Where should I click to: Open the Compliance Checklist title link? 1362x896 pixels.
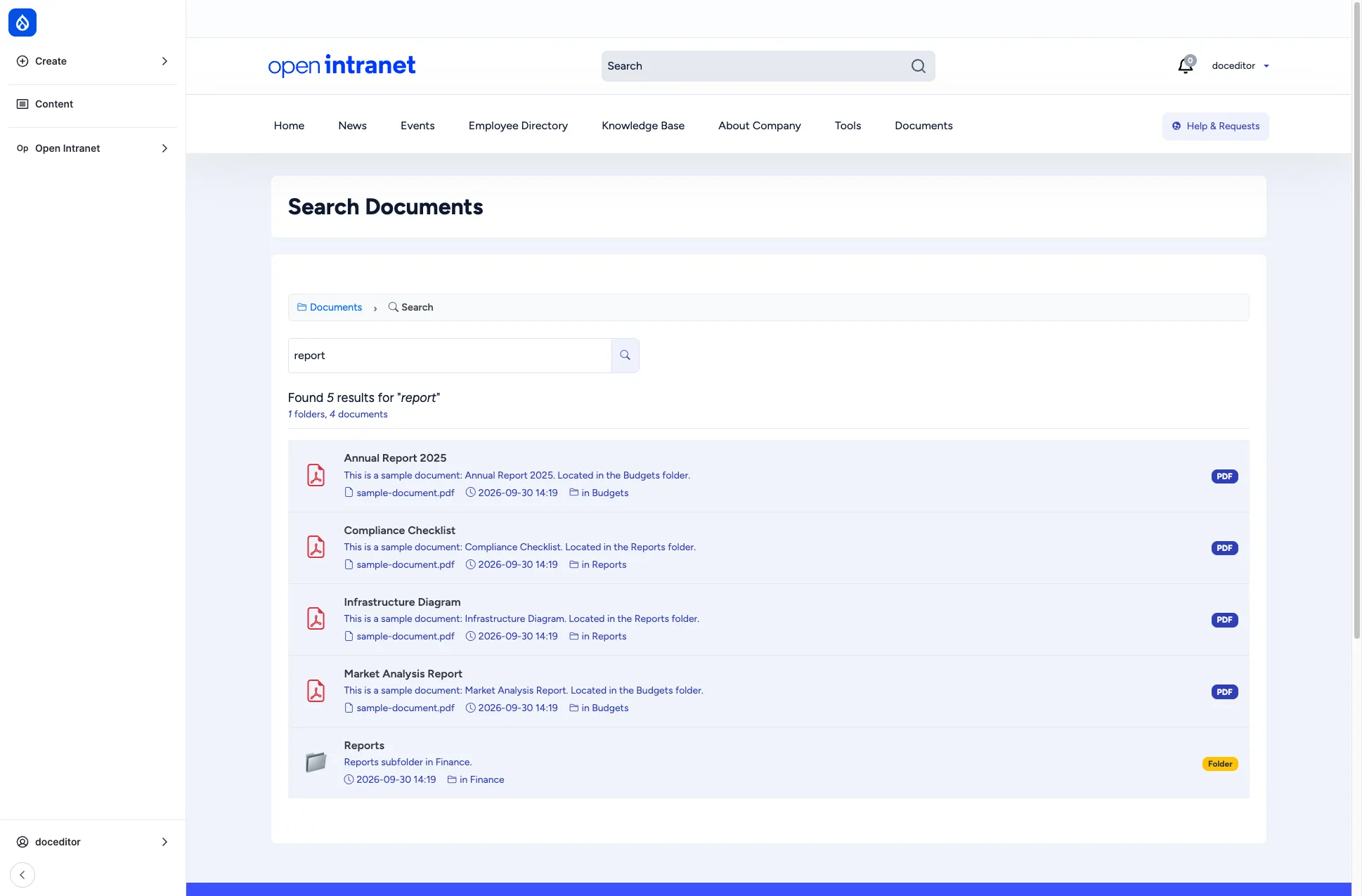pos(399,531)
